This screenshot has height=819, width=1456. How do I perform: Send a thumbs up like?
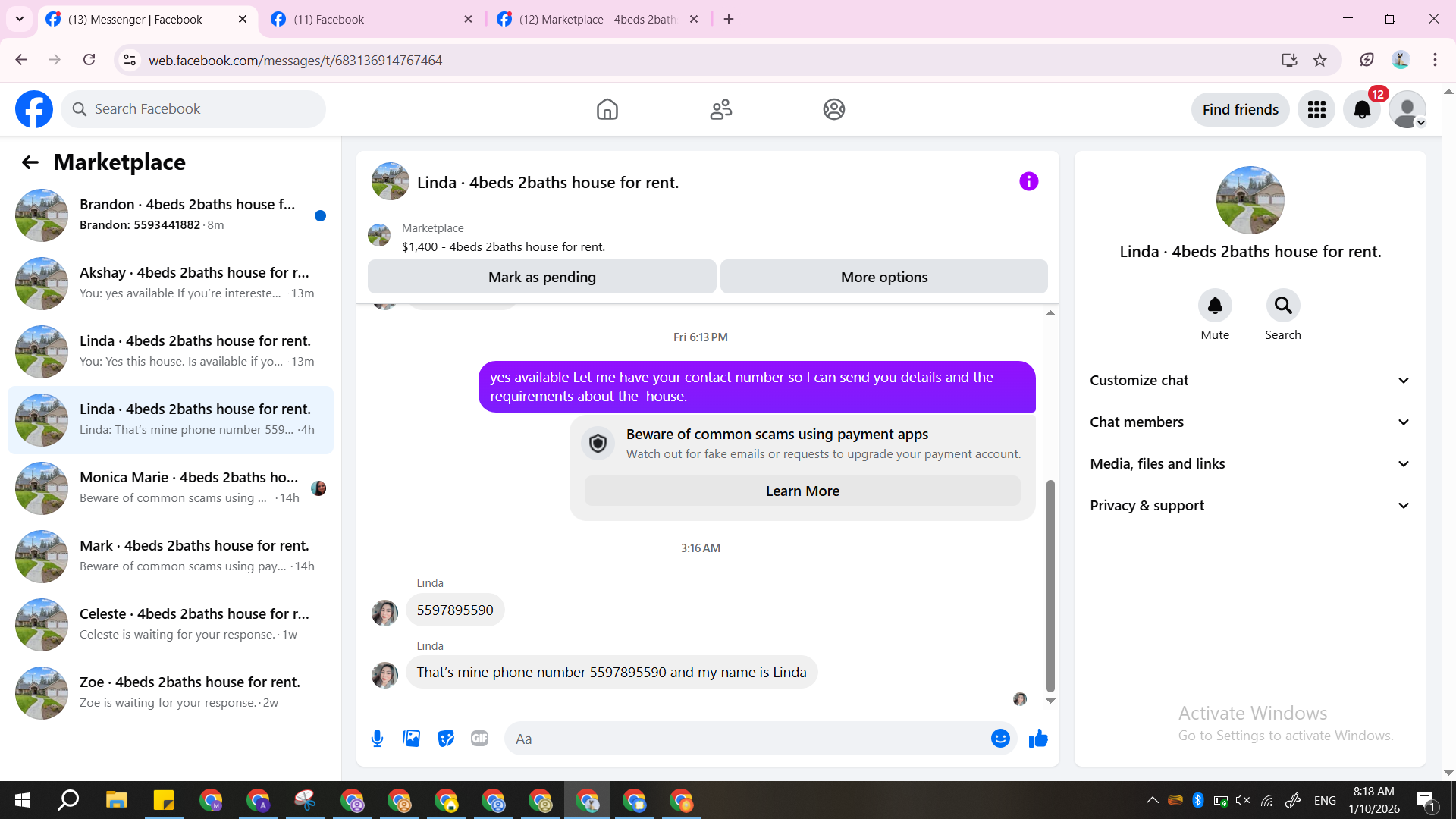[x=1038, y=738]
